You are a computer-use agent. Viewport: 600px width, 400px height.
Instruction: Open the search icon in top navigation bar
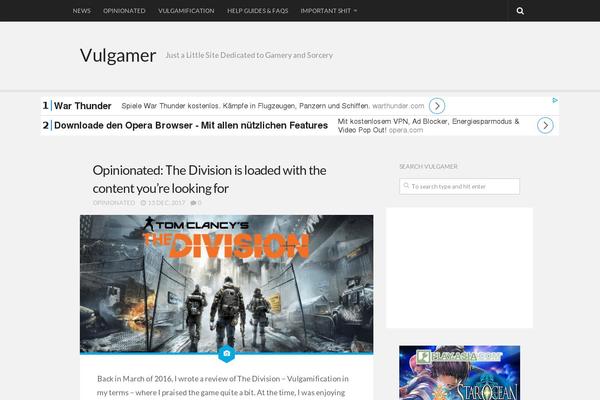(x=520, y=11)
